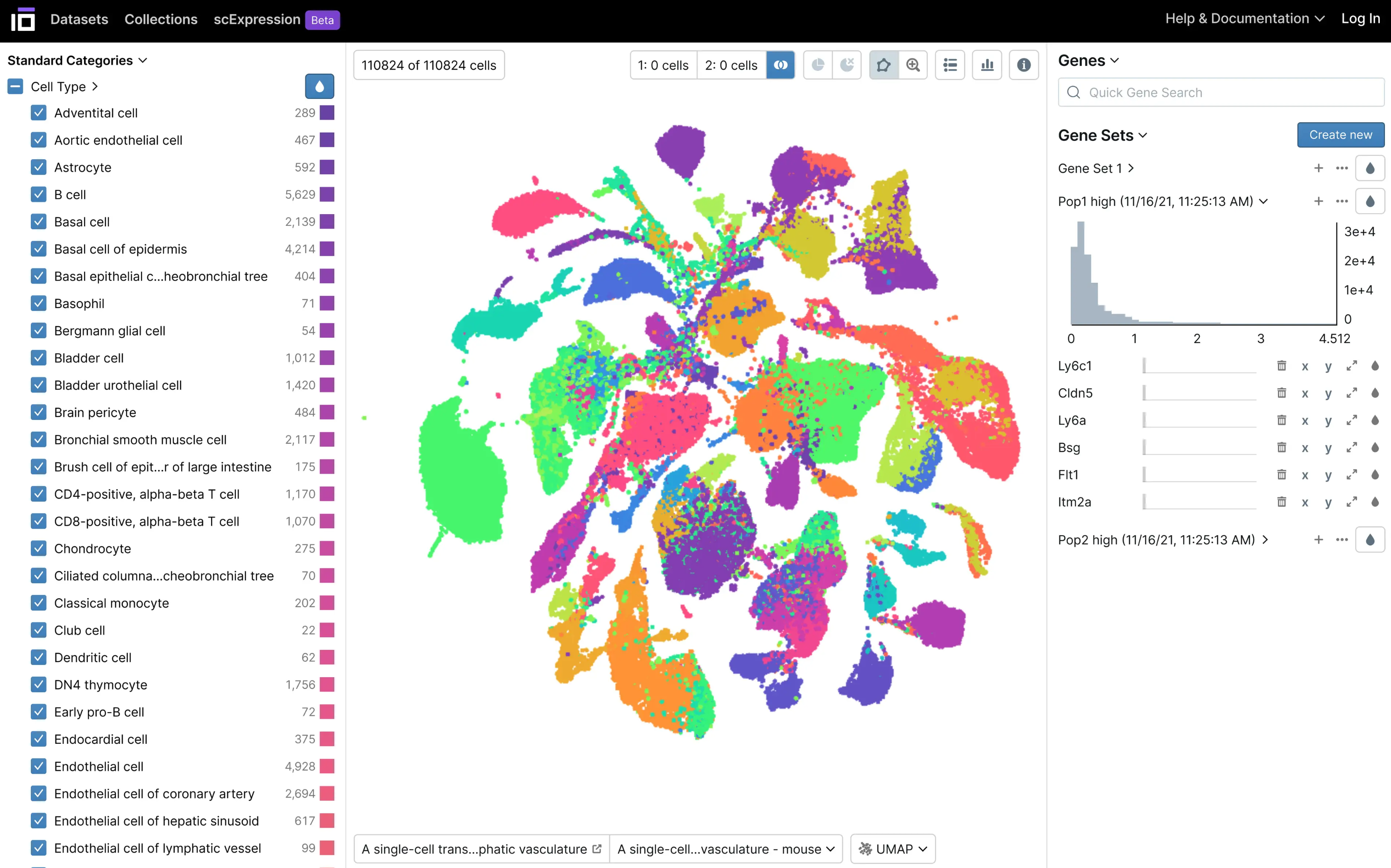
Task: Open the dataset info icon
Action: tap(1024, 65)
